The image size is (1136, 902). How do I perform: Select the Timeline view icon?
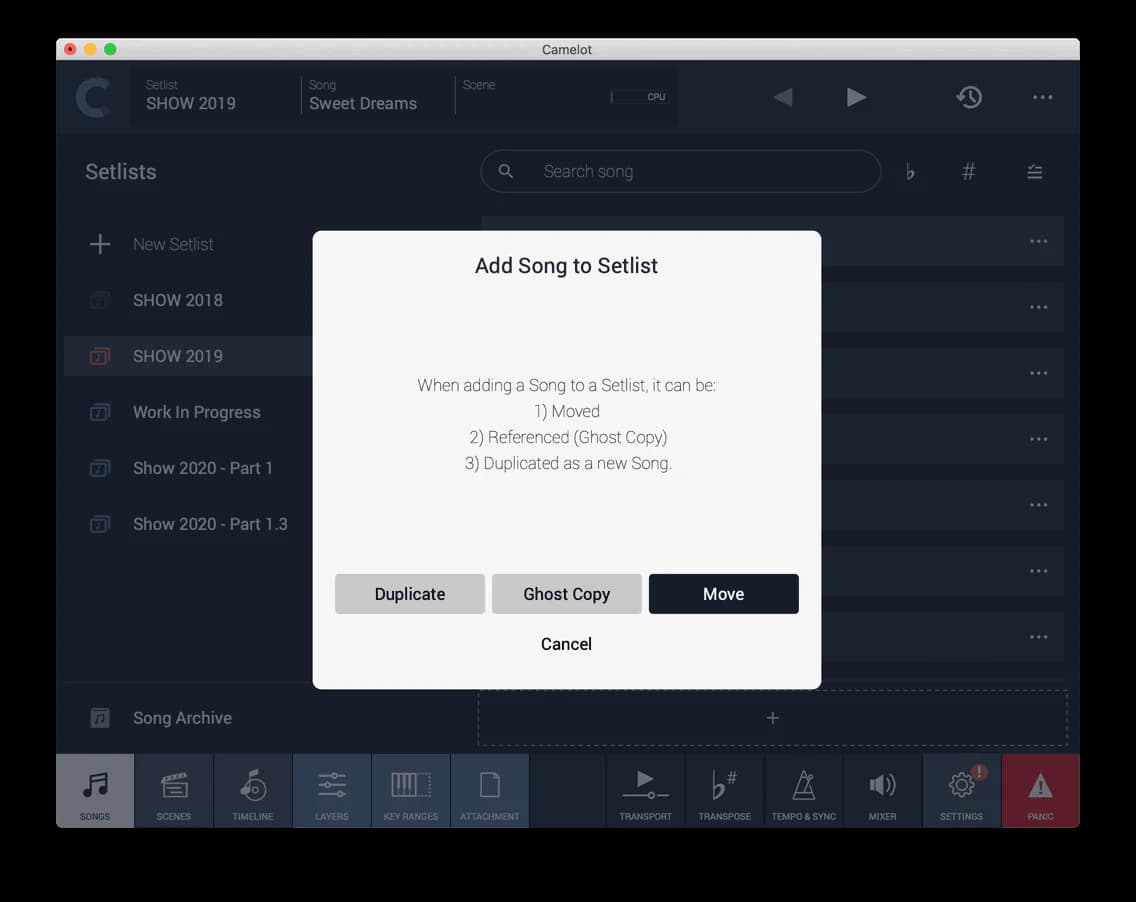click(x=252, y=790)
